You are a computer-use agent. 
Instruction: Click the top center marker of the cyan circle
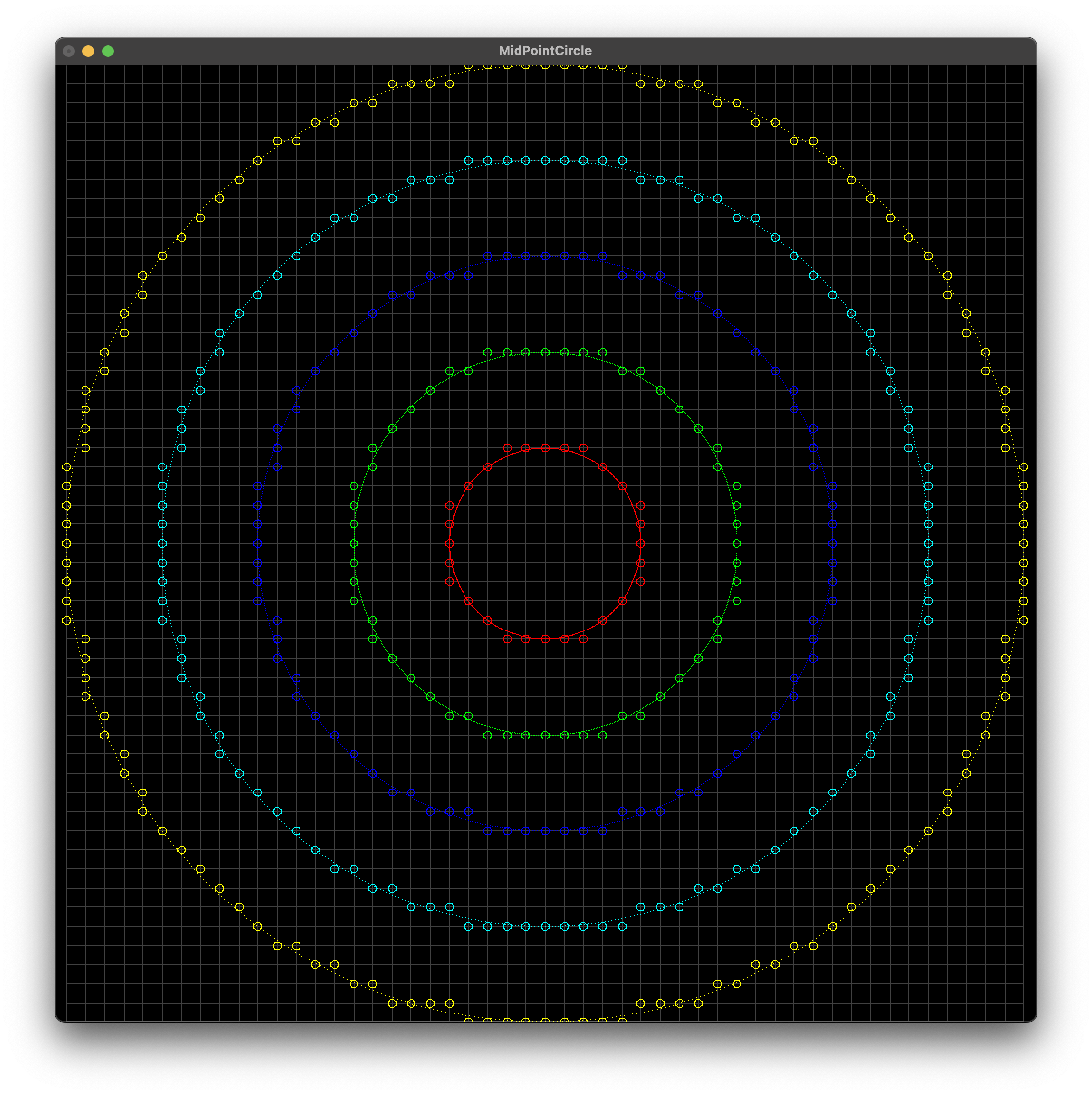click(x=545, y=161)
